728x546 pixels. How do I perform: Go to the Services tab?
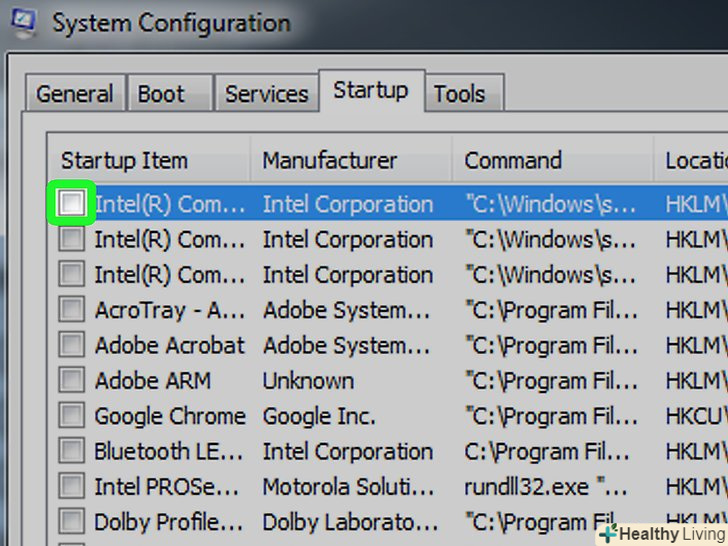pyautogui.click(x=266, y=94)
